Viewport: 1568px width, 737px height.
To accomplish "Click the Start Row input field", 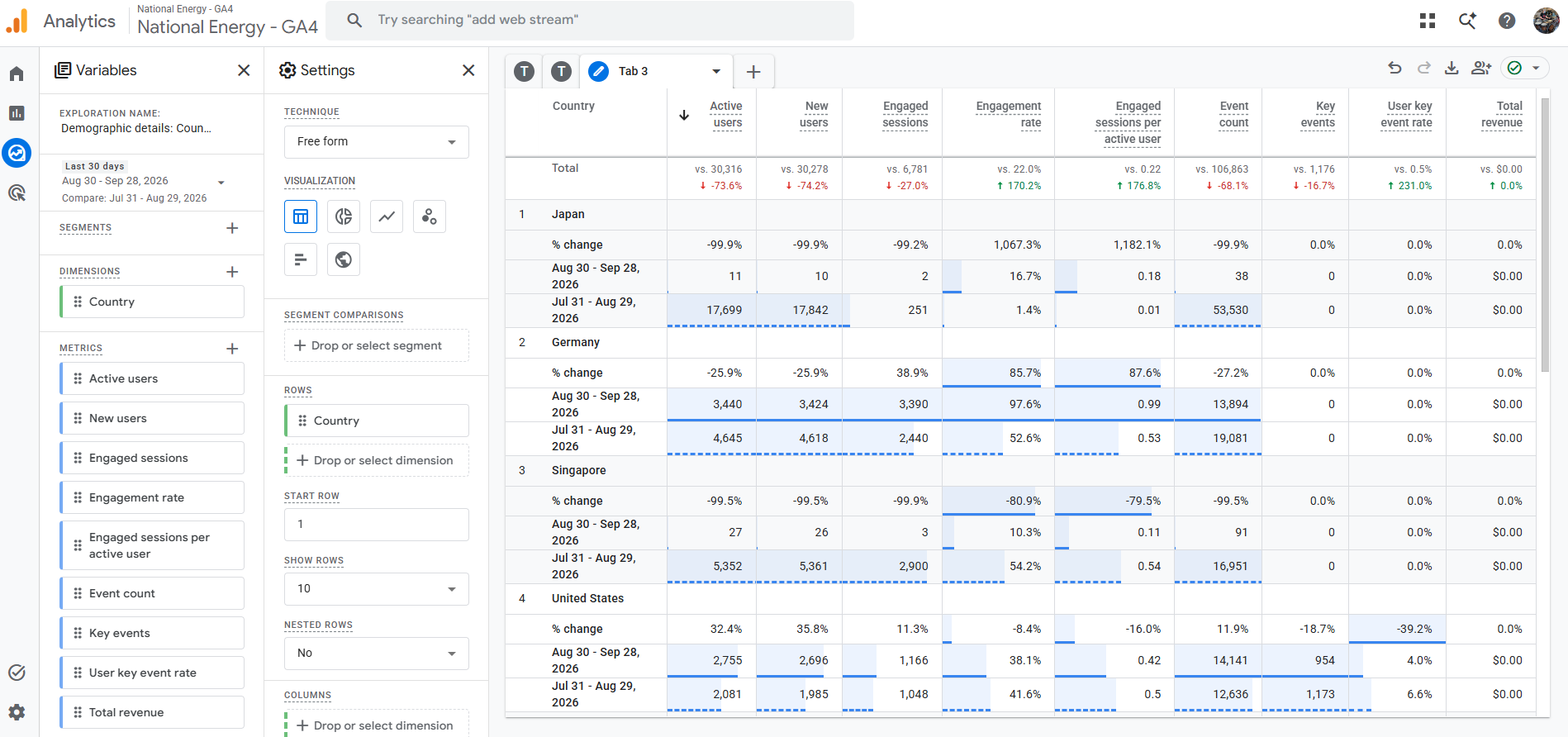I will 377,525.
